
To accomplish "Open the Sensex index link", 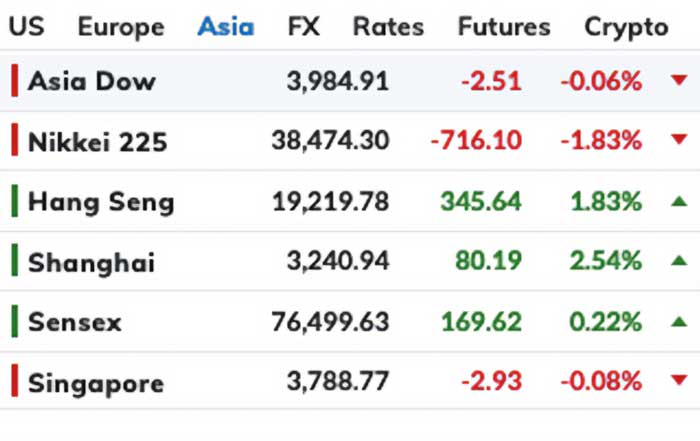I will point(75,322).
